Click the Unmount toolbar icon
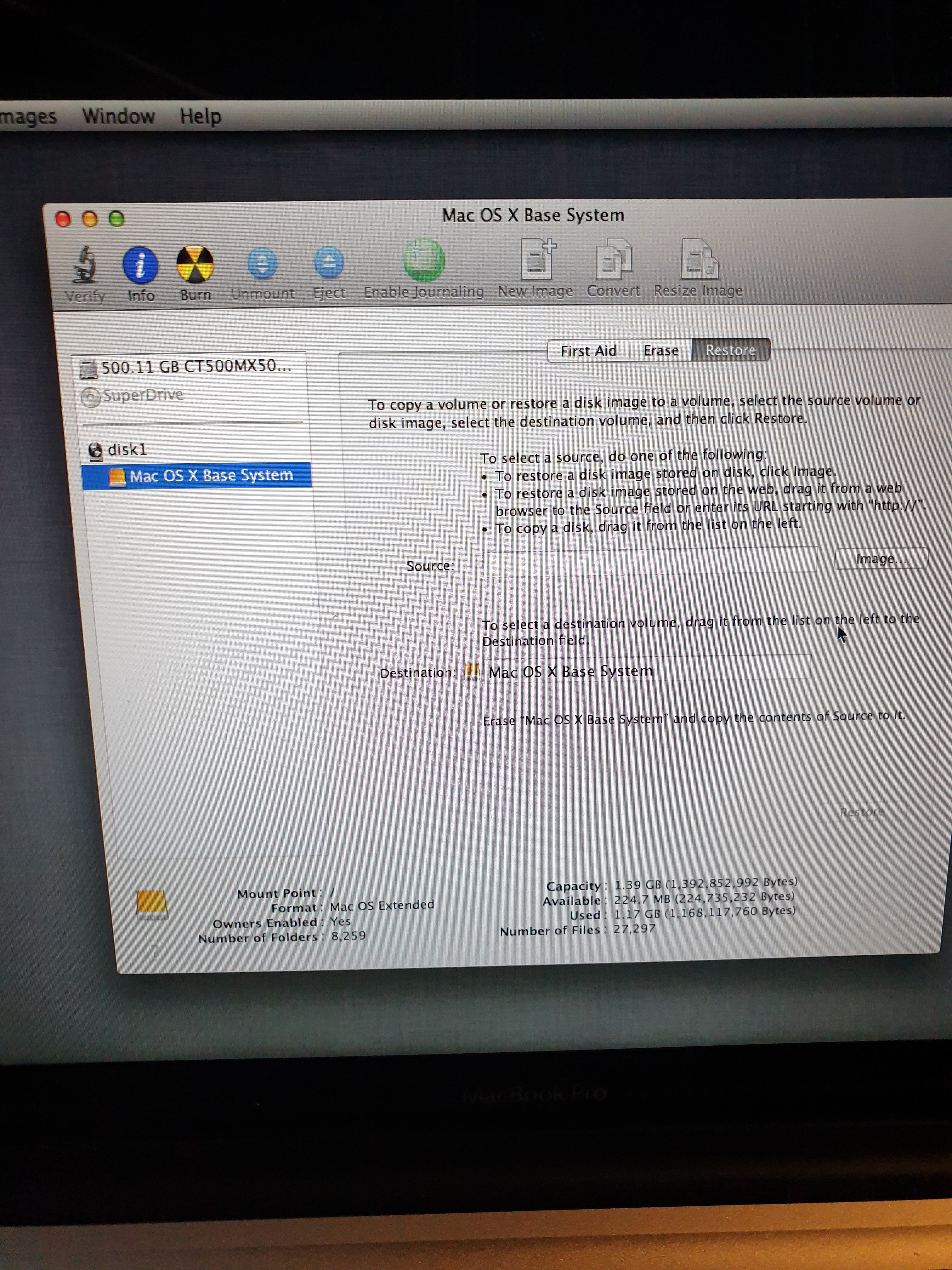 coord(262,264)
